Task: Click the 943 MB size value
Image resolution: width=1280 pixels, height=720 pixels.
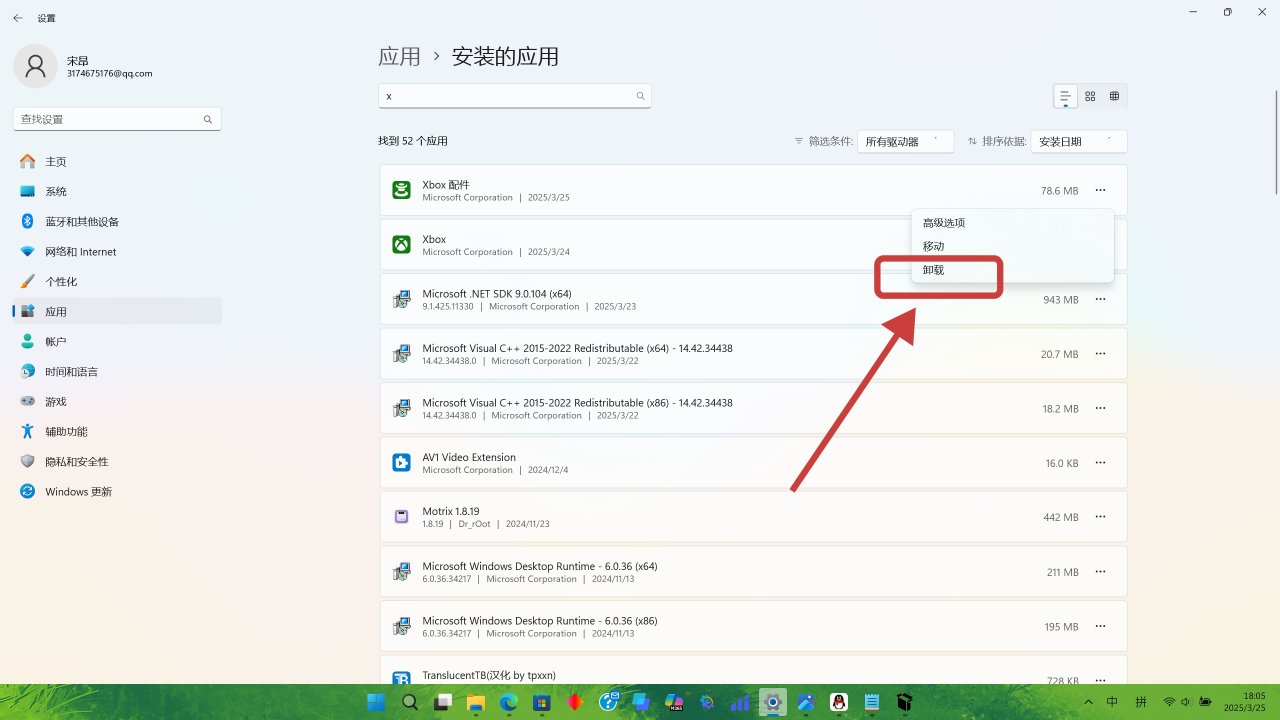Action: coord(1061,299)
